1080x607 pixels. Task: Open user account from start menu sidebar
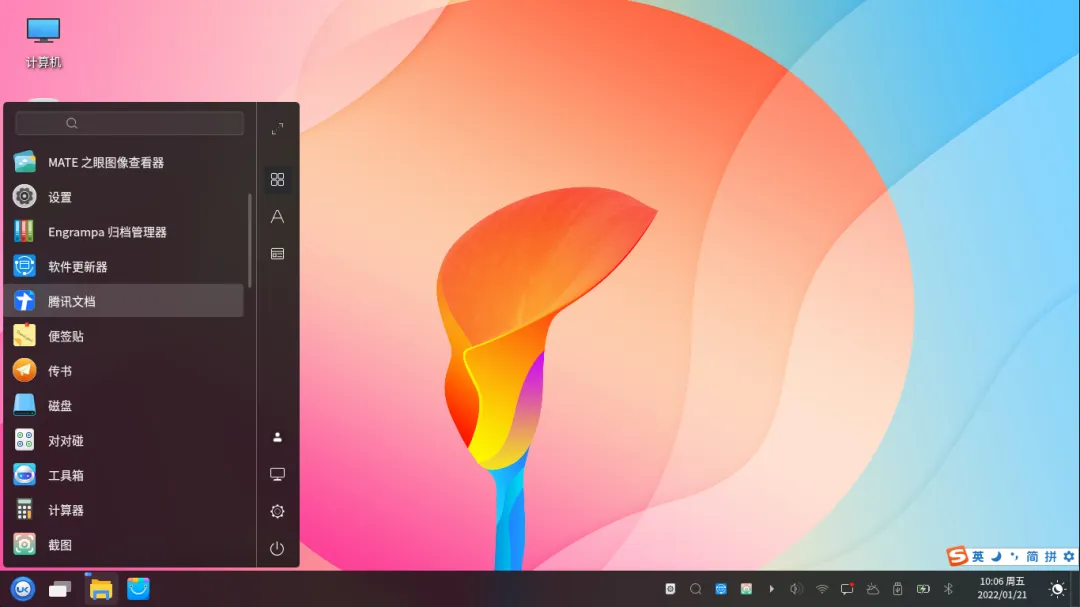pos(278,438)
